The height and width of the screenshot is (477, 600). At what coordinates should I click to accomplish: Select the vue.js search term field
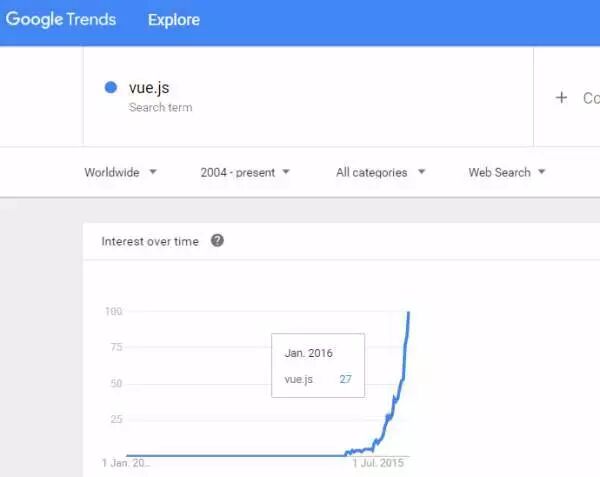pyautogui.click(x=308, y=96)
